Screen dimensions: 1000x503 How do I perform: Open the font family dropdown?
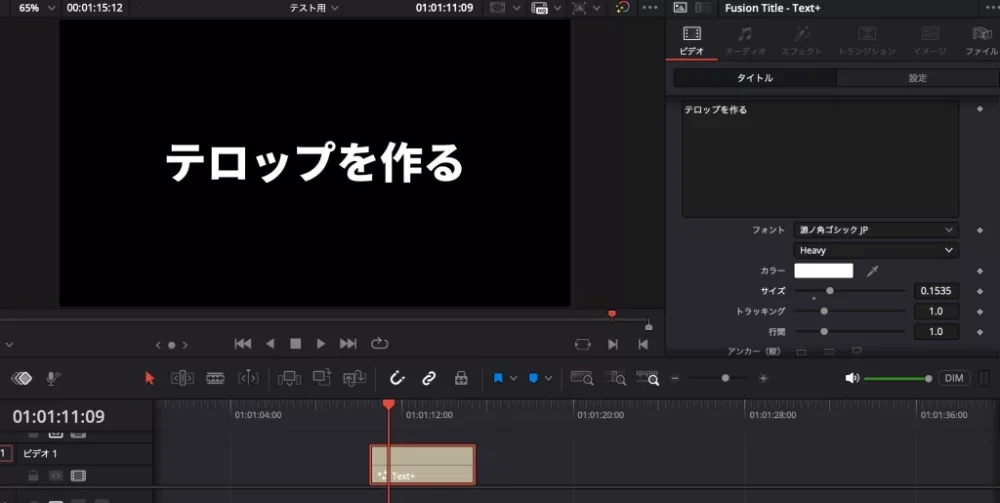coord(876,230)
